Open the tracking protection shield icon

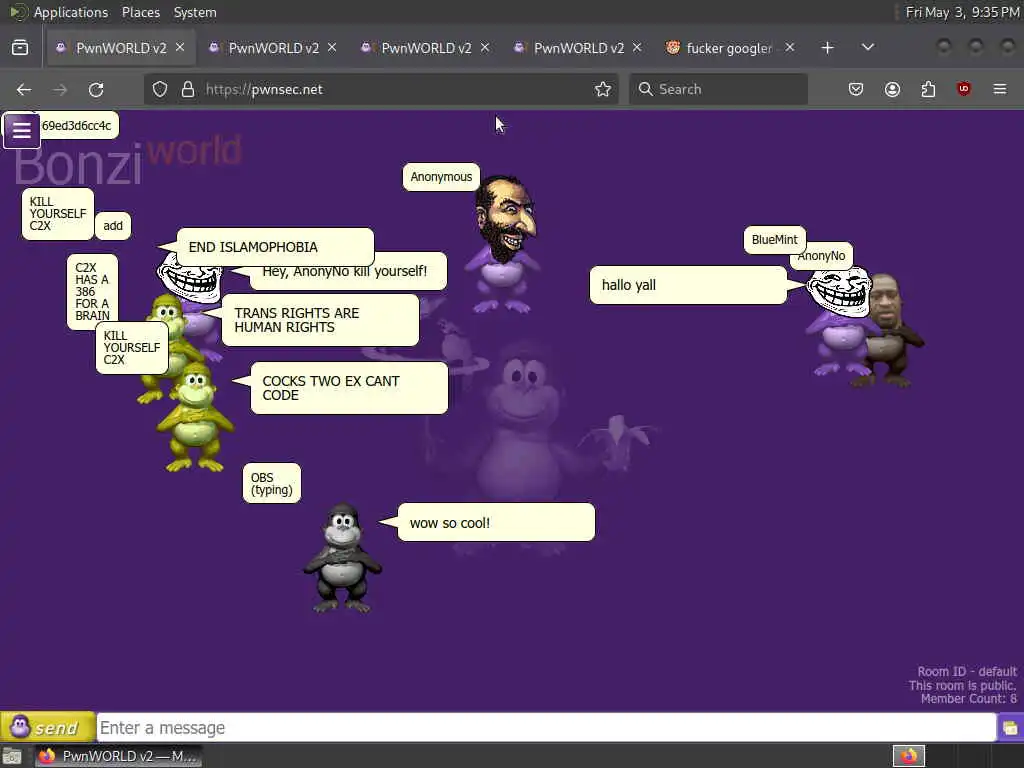[160, 89]
